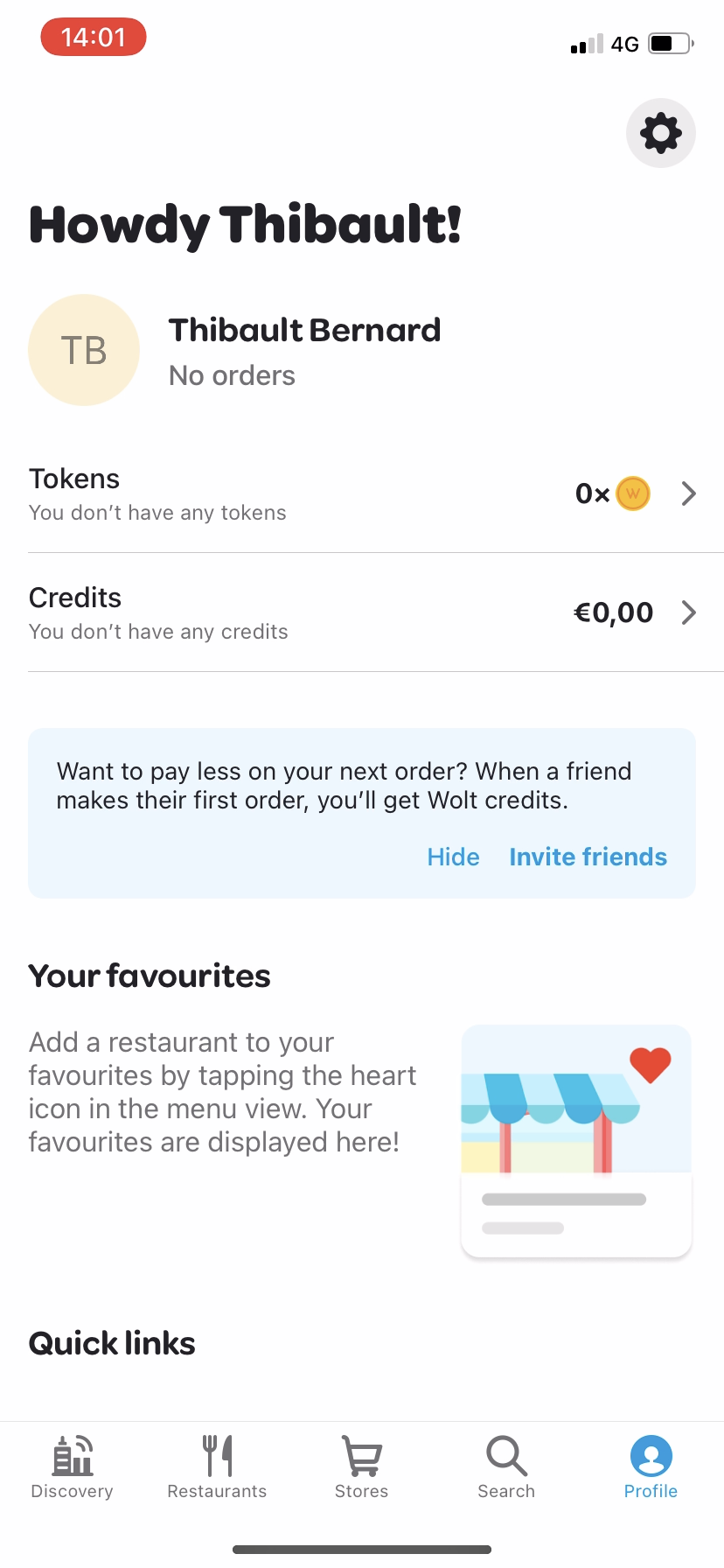Open settings via the gear icon
The image size is (724, 1568).
[x=660, y=133]
